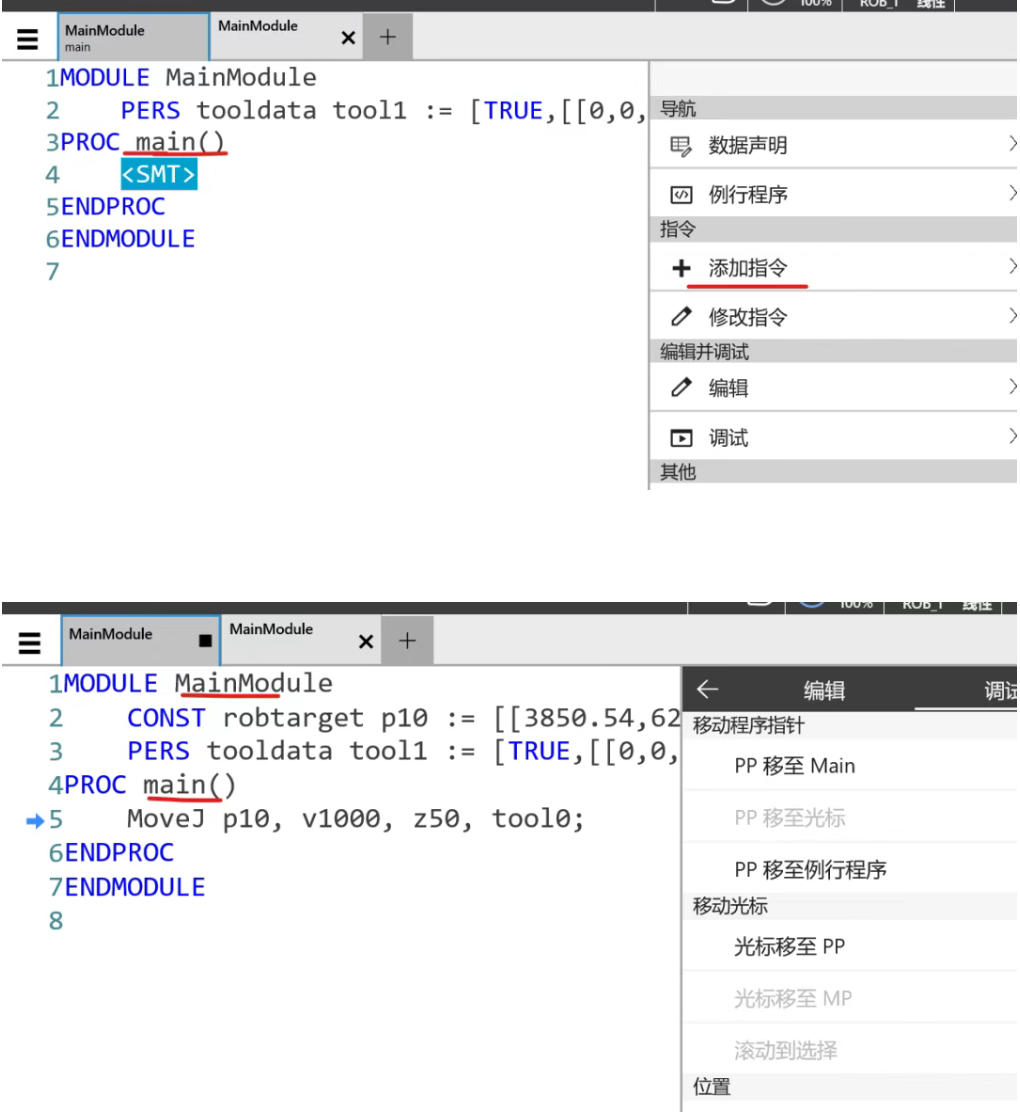This screenshot has height=1113, width=1020.
Task: Choose PP 移至 Main
Action: click(x=794, y=766)
